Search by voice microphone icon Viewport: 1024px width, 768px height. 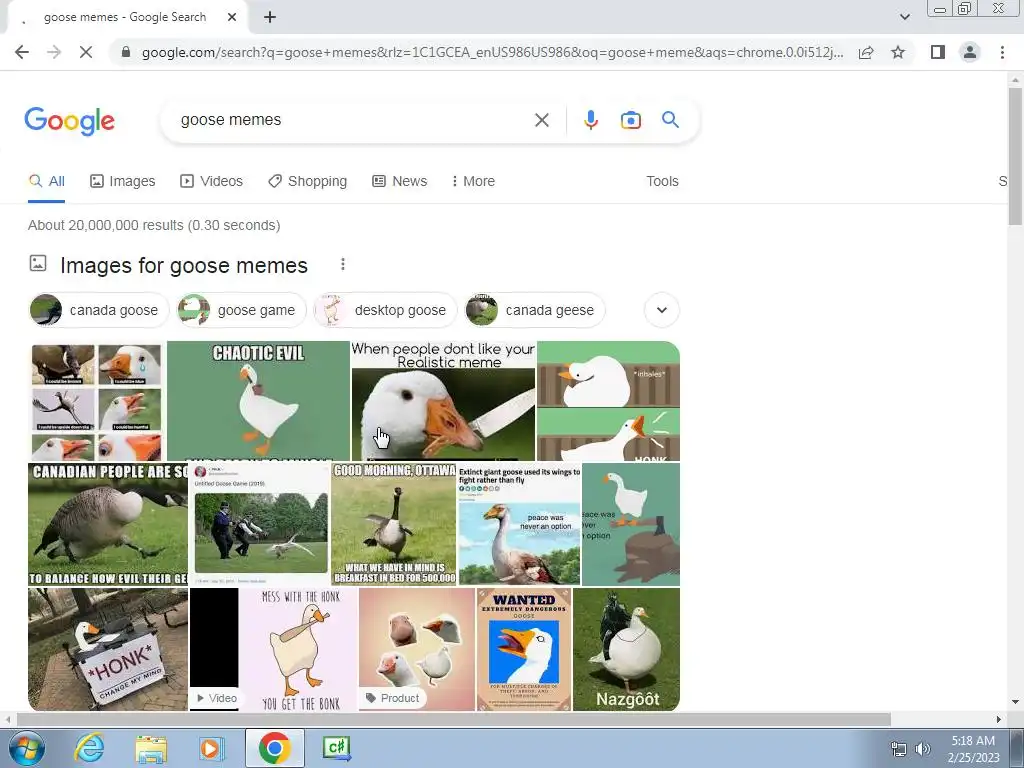point(590,120)
